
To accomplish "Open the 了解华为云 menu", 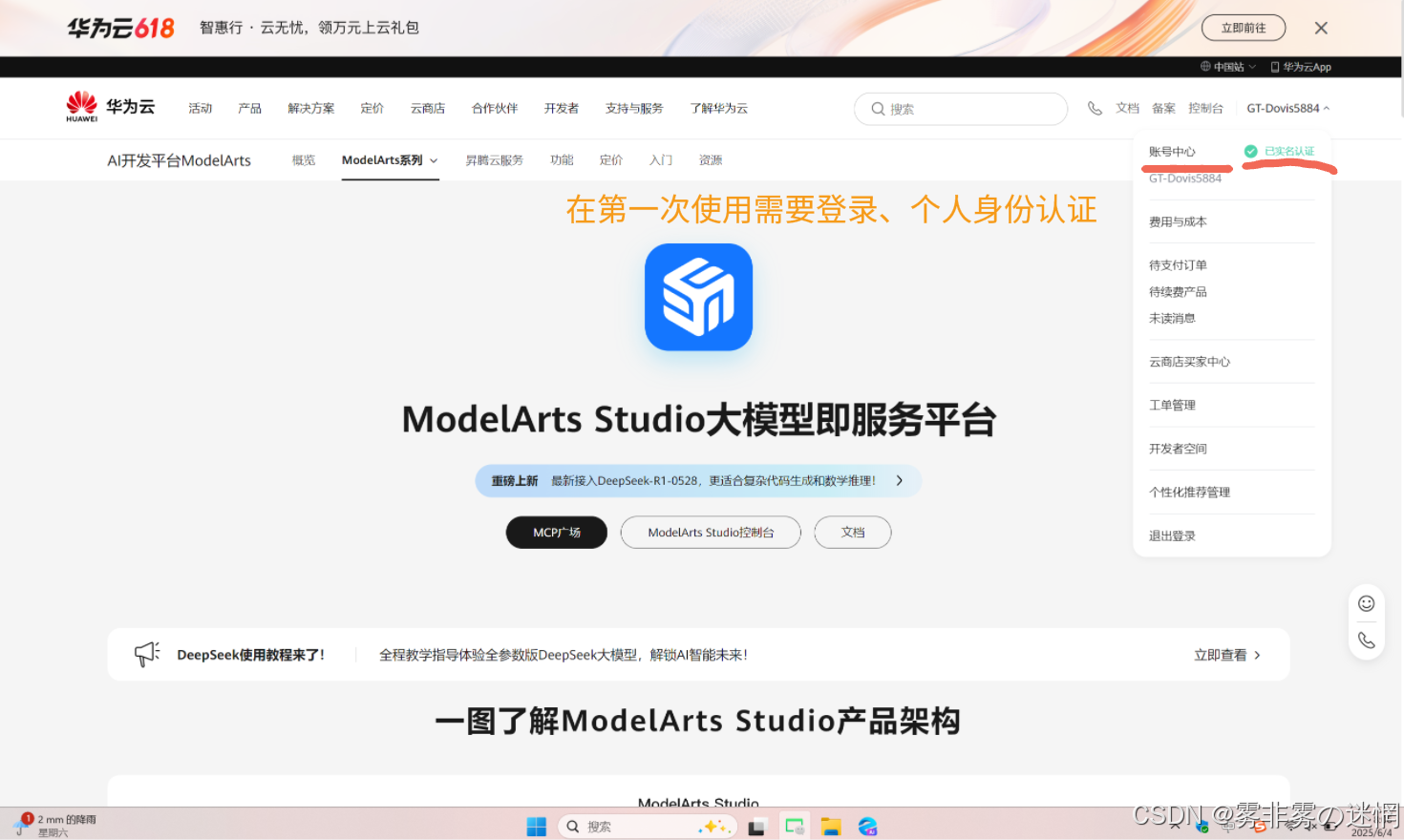I will point(719,109).
